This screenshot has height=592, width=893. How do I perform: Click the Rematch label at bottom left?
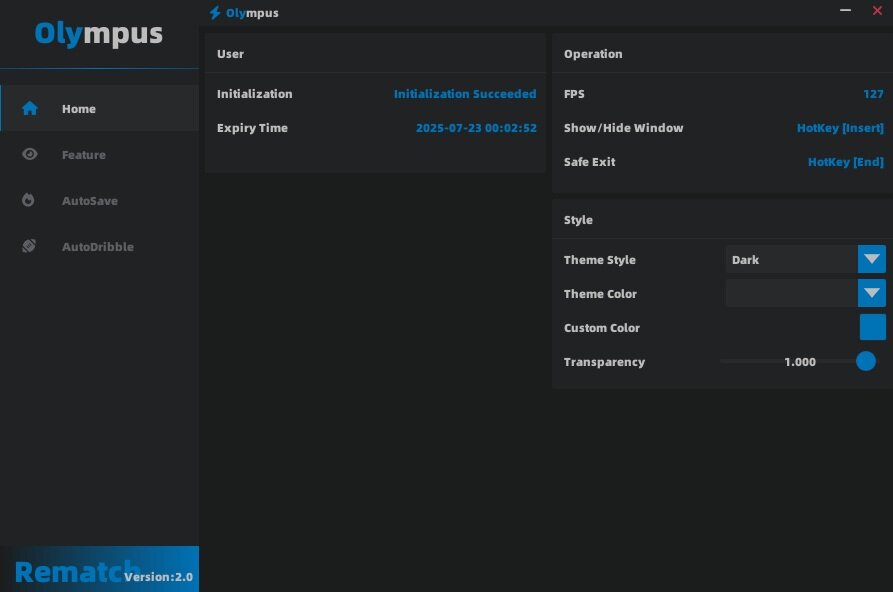pyautogui.click(x=77, y=572)
